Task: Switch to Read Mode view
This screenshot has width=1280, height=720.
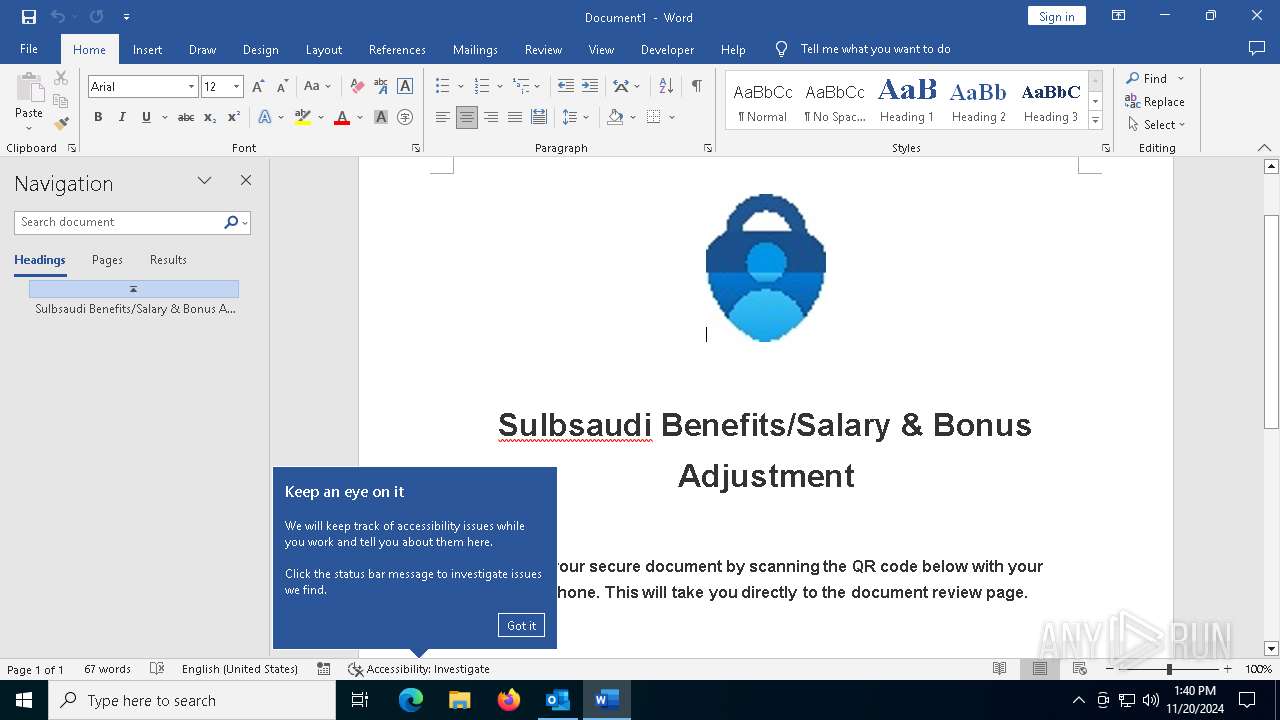Action: (x=1000, y=669)
